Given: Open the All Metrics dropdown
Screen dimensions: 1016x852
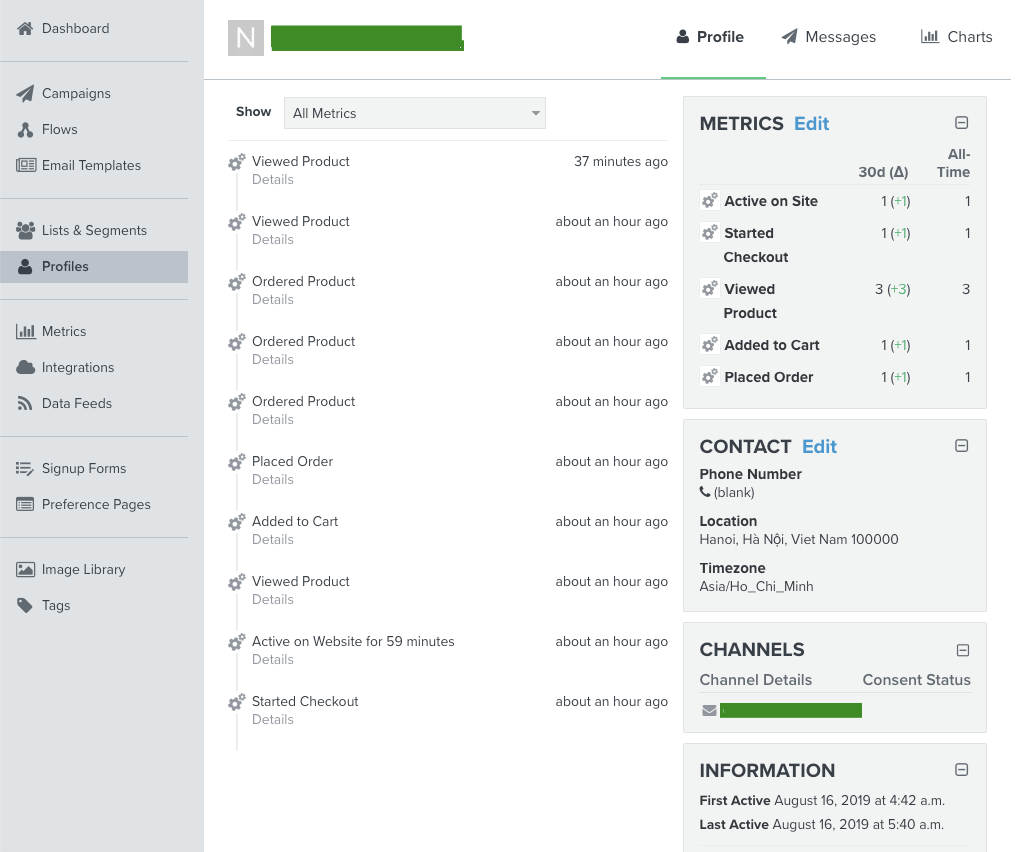Looking at the screenshot, I should 415,113.
